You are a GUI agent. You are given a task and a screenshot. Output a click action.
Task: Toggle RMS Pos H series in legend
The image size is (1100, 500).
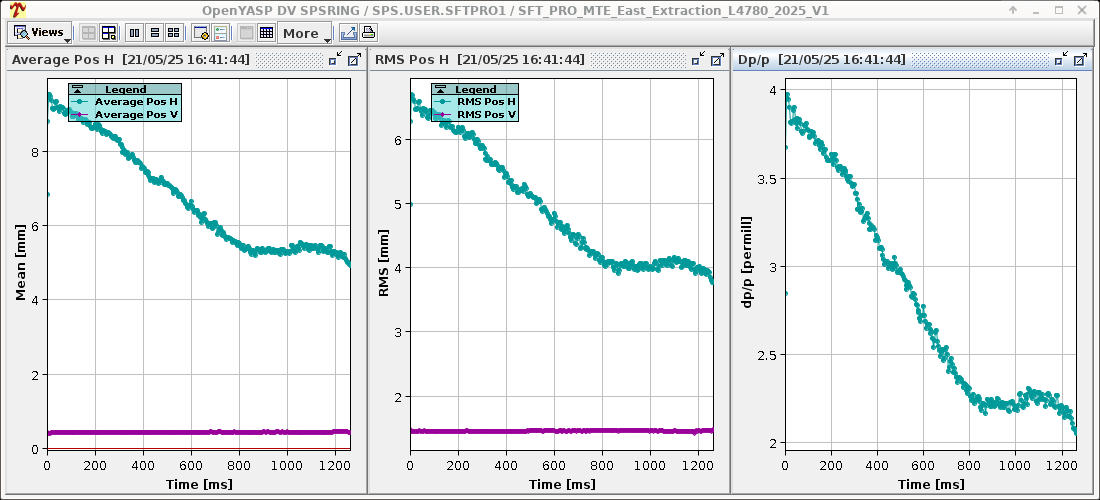coord(486,101)
